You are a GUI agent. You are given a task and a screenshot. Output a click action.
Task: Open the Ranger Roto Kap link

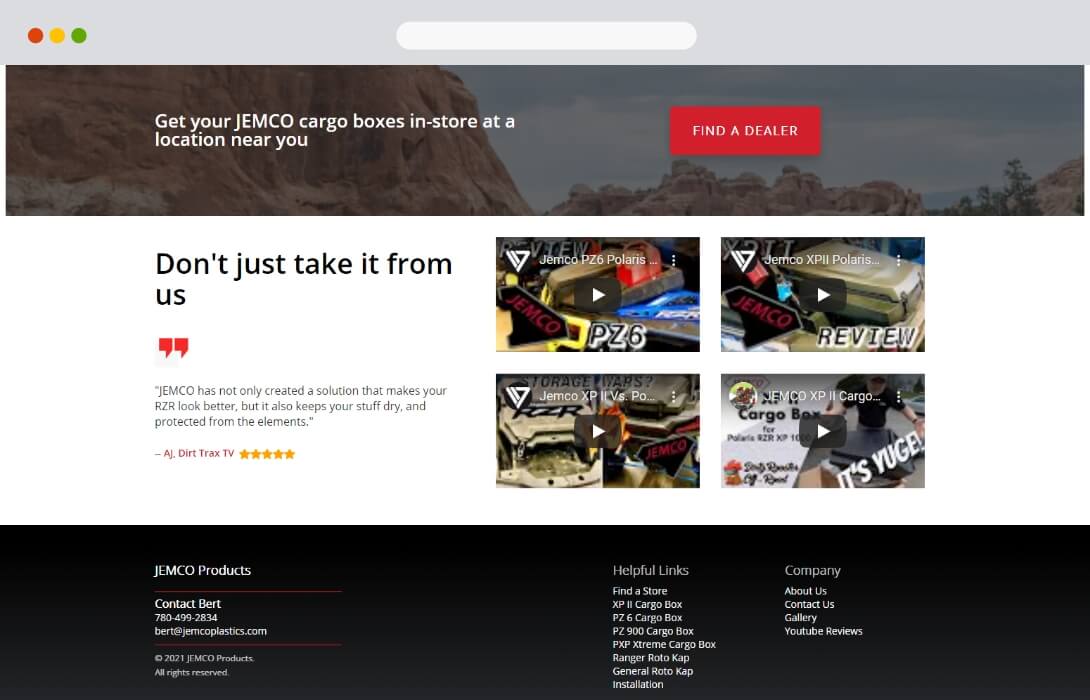coord(651,658)
